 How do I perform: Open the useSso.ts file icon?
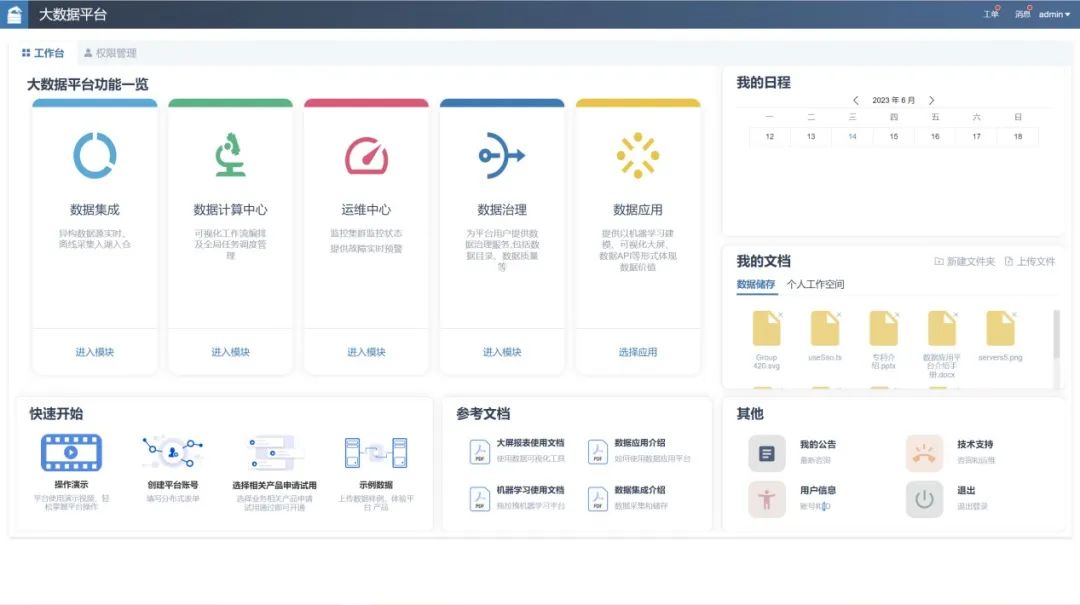[x=824, y=328]
